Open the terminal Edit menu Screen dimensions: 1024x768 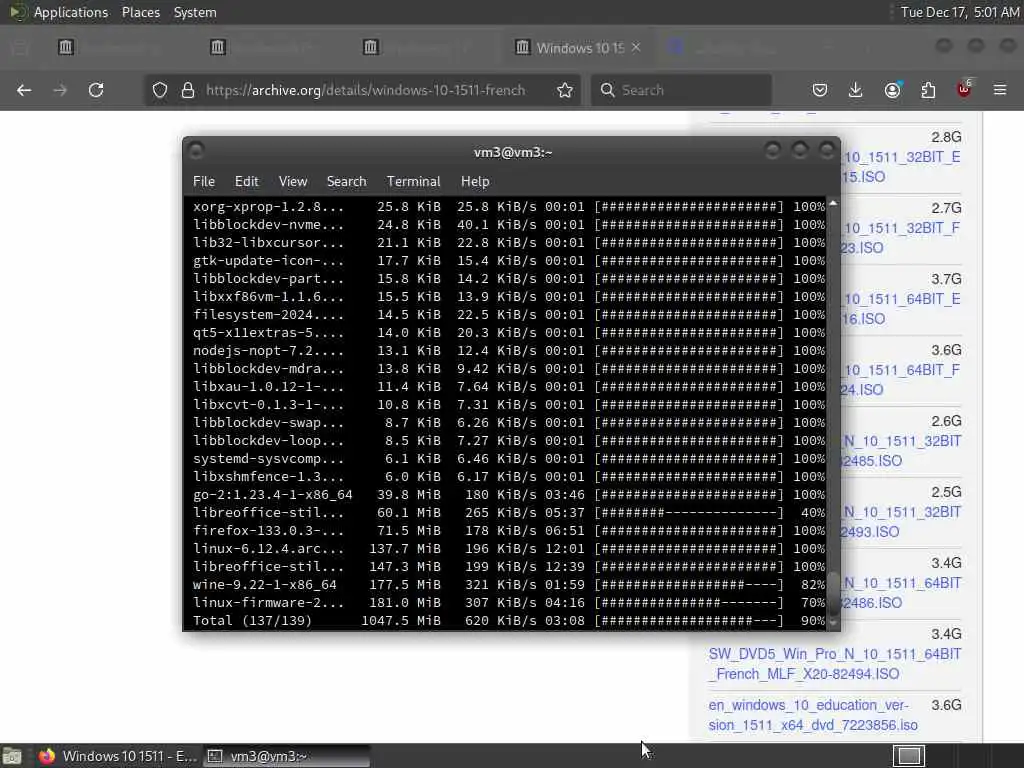pyautogui.click(x=246, y=182)
